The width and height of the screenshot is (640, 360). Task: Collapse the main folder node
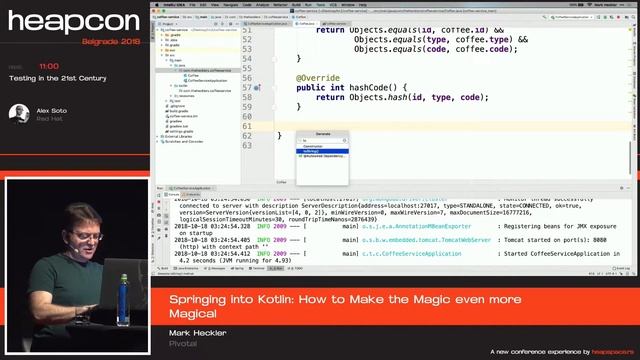pyautogui.click(x=167, y=60)
